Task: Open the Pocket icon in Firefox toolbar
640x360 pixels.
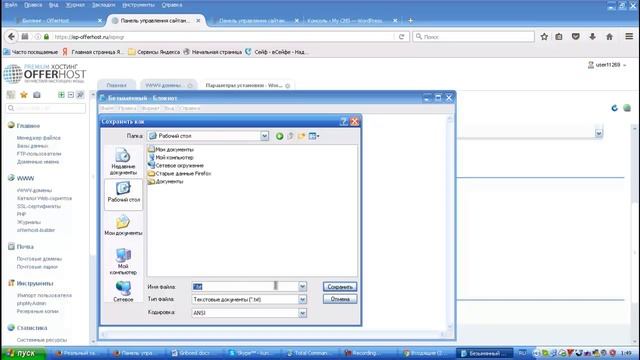Action: click(576, 37)
